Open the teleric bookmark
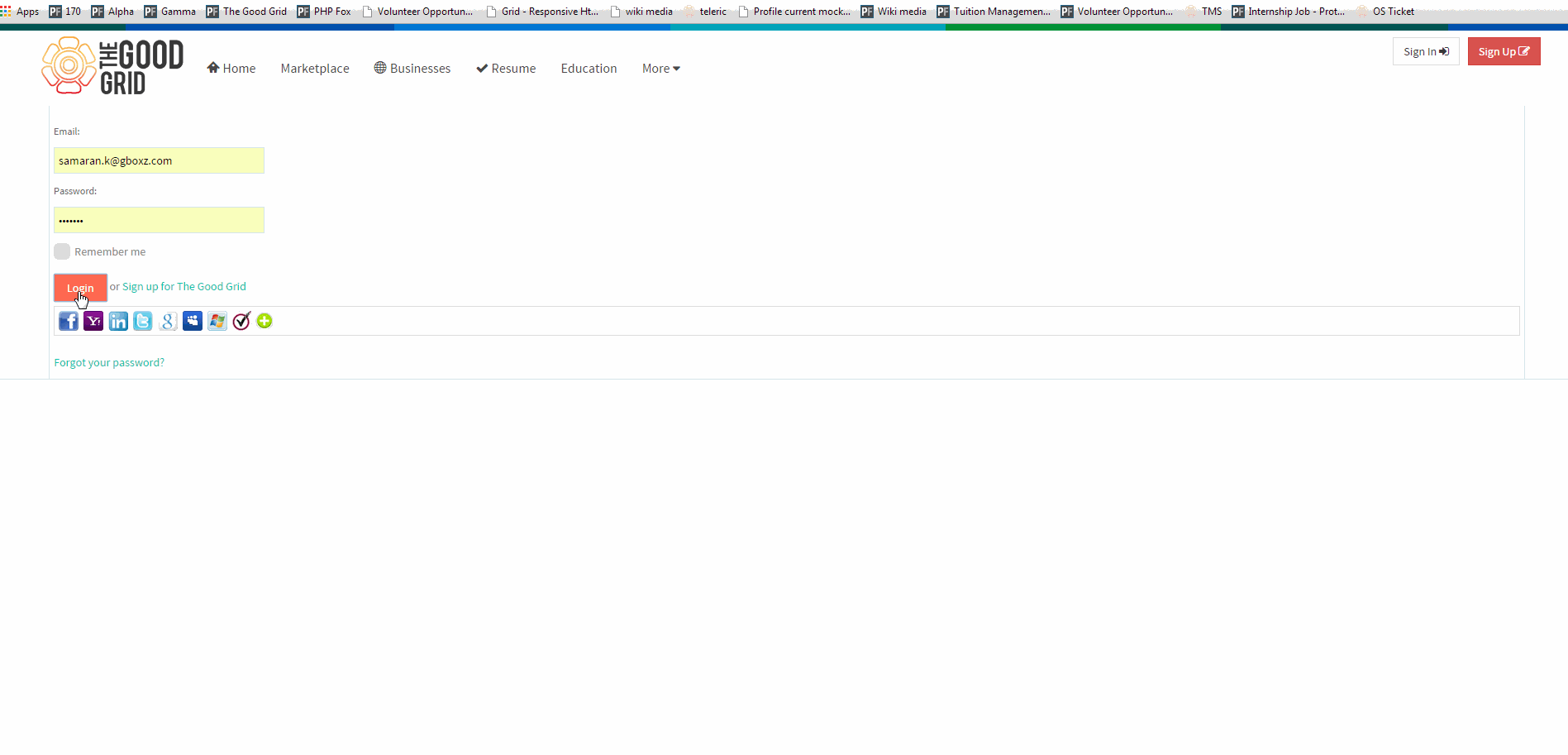Screen dimensions: 1568x755 click(705, 12)
